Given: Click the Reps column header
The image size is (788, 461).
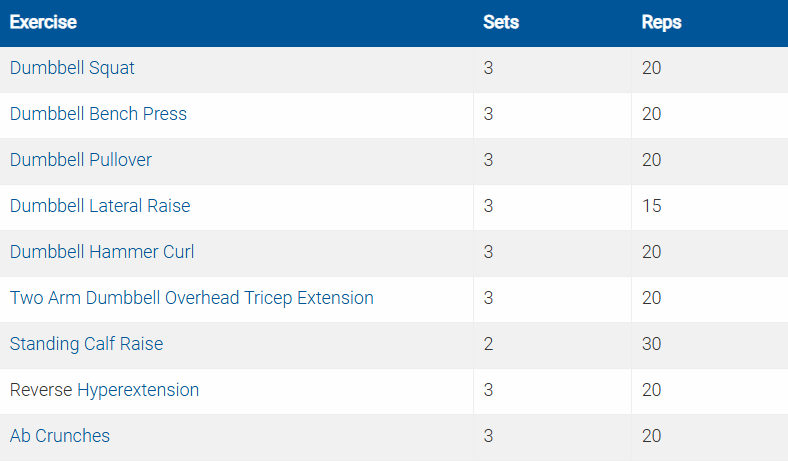Looking at the screenshot, I should 661,23.
